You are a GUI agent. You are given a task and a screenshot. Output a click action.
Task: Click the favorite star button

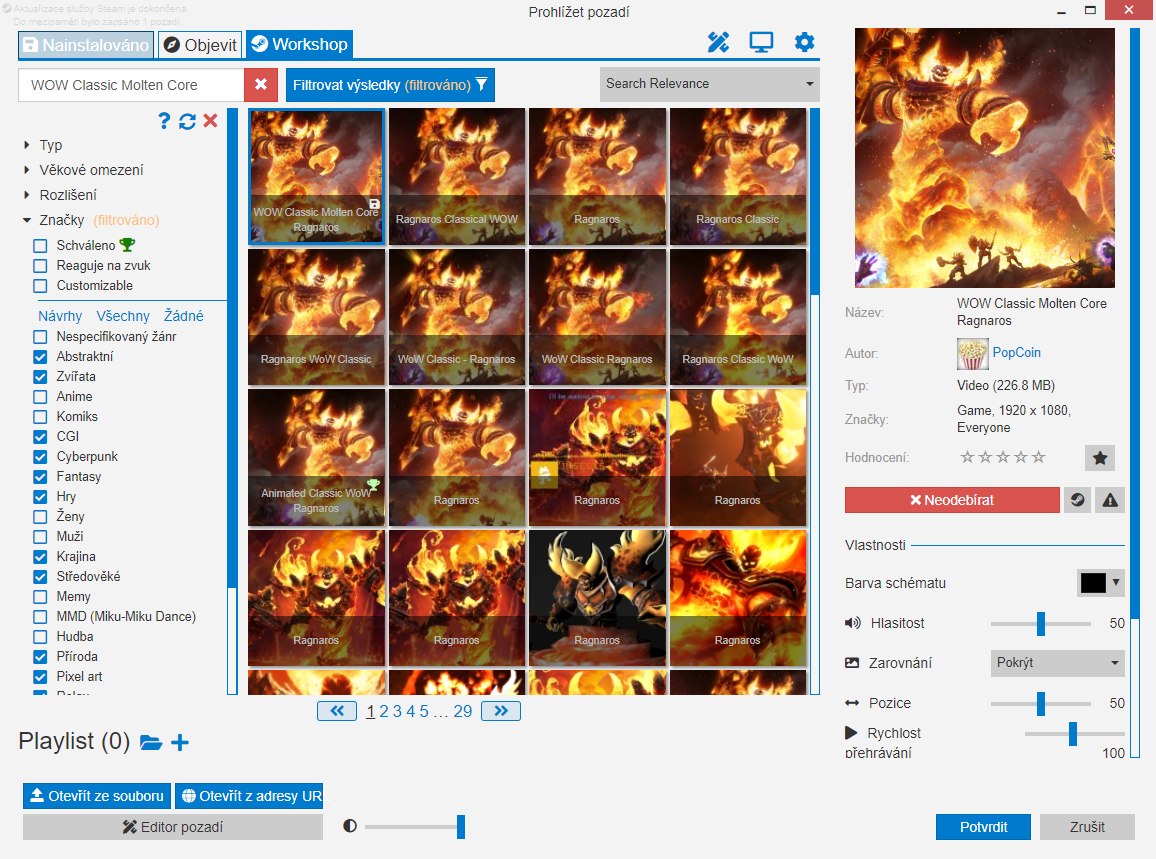point(1100,458)
